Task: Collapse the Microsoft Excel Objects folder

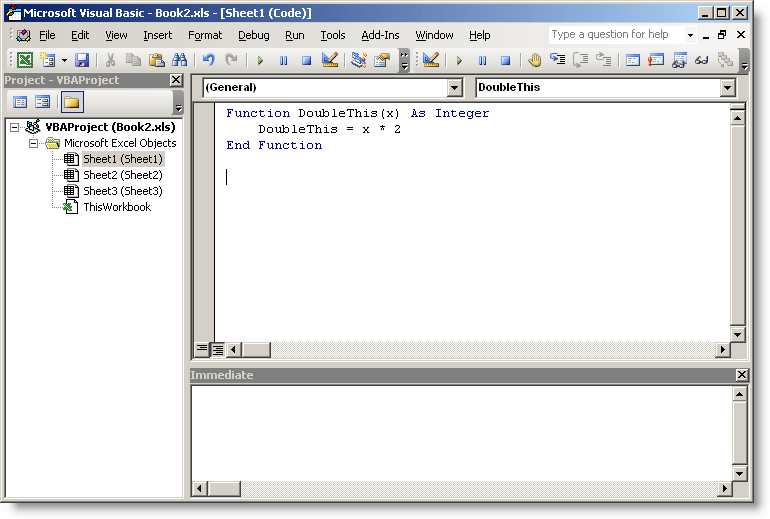Action: (x=34, y=143)
